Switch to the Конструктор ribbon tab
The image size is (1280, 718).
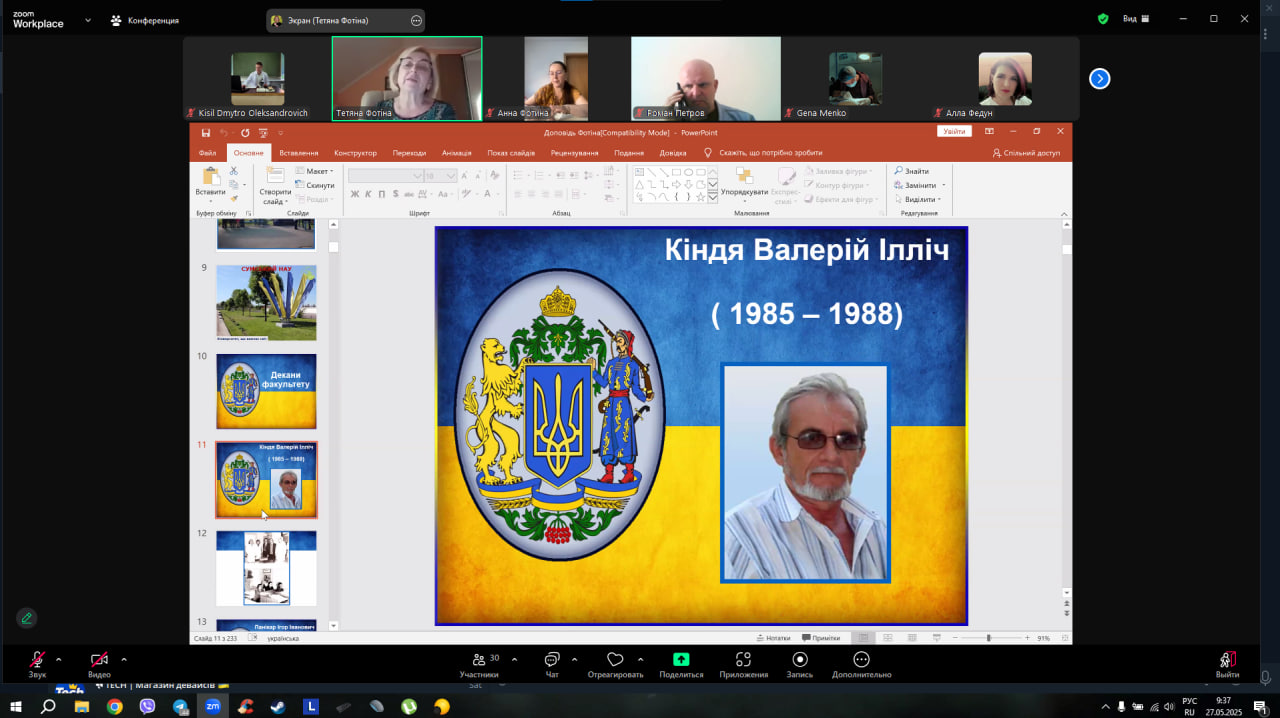(355, 153)
